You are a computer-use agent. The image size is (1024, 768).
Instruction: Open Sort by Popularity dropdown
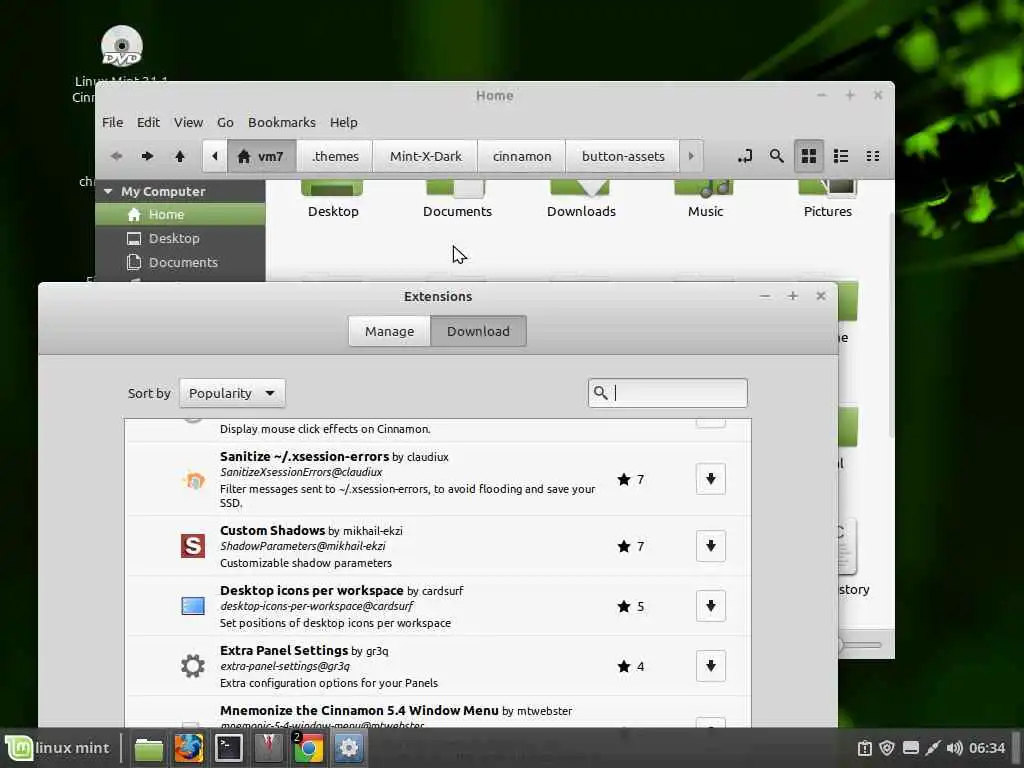click(x=232, y=393)
